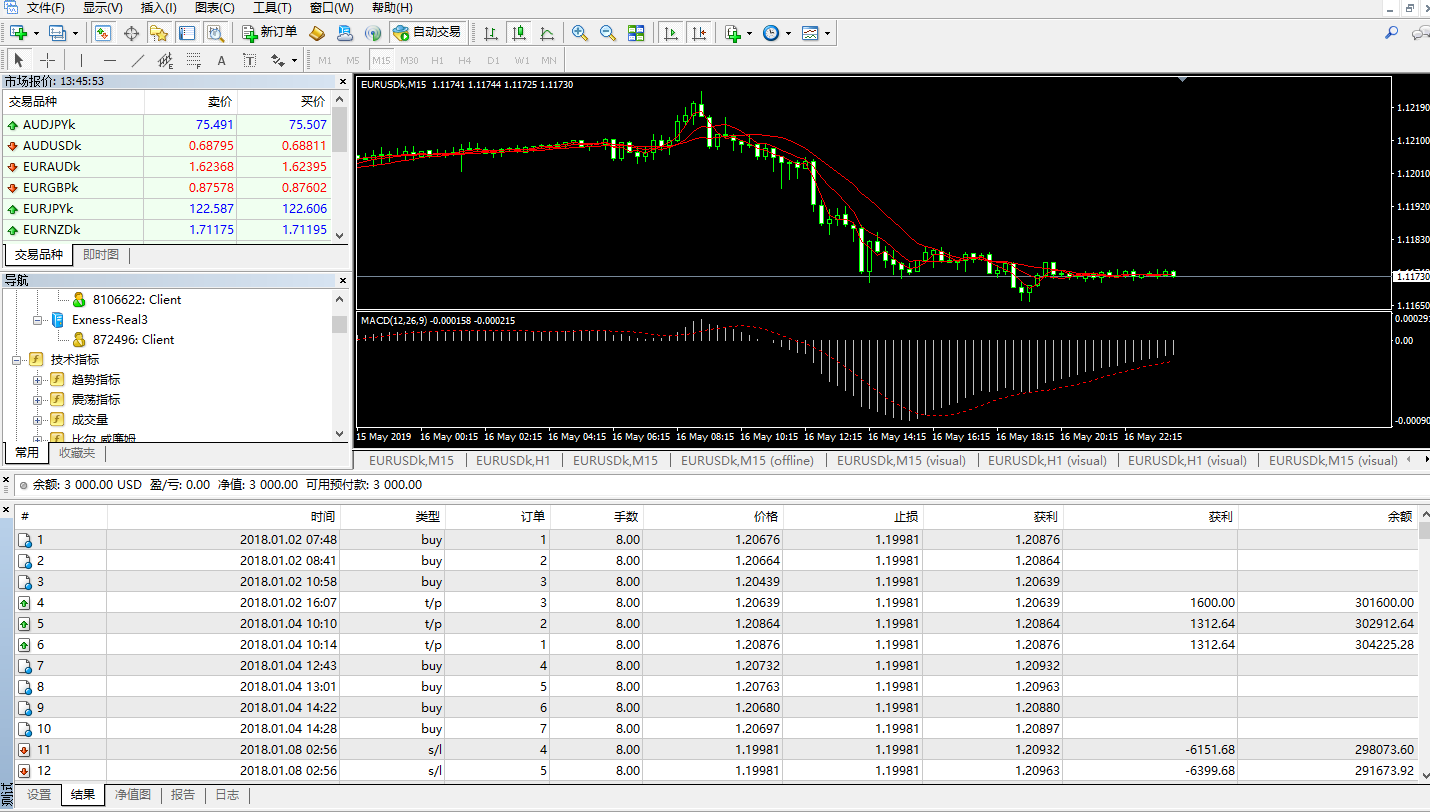
Task: Click the Market Watch vertical scrollbar
Action: 340,167
